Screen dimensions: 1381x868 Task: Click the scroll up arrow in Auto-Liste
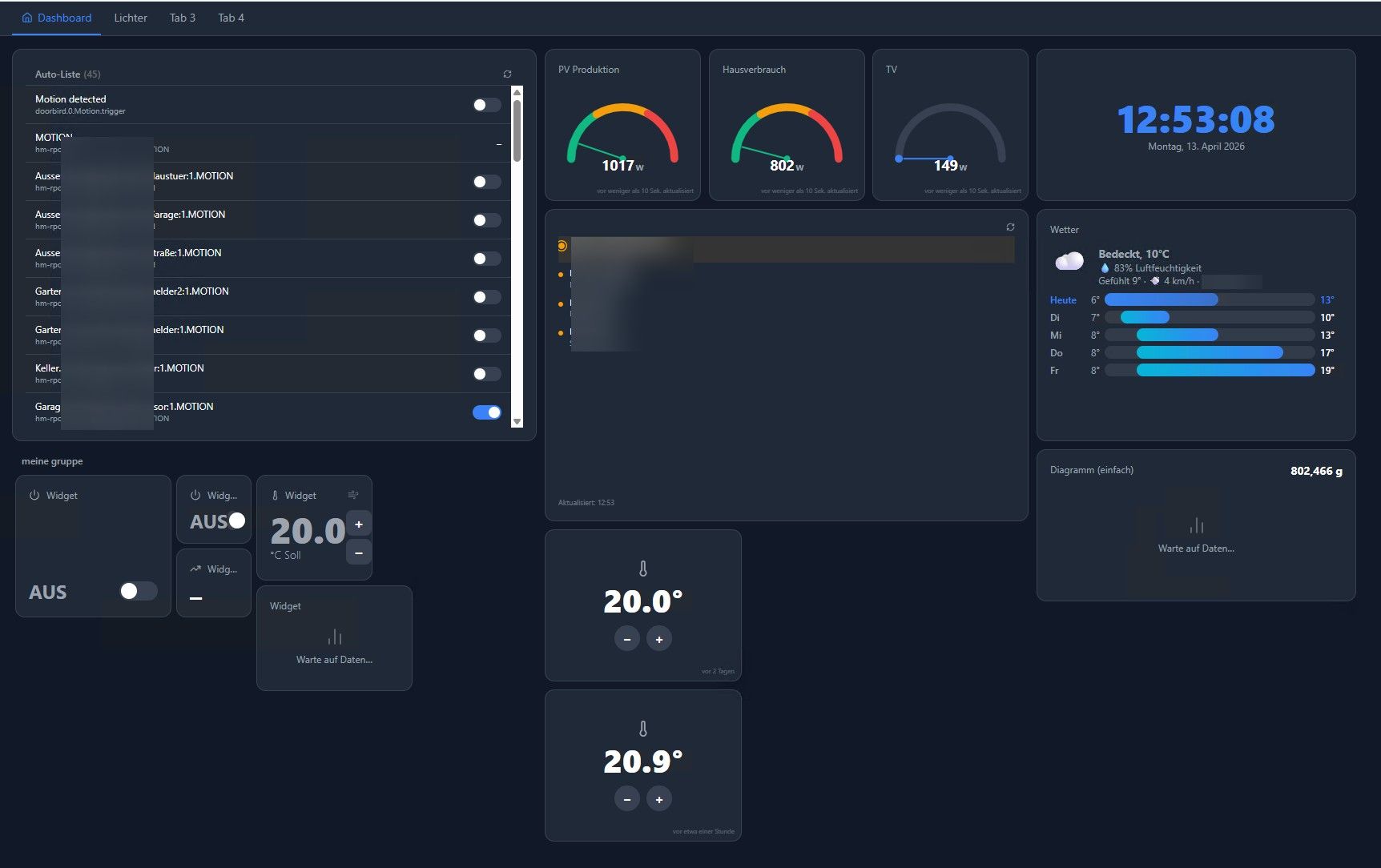517,92
